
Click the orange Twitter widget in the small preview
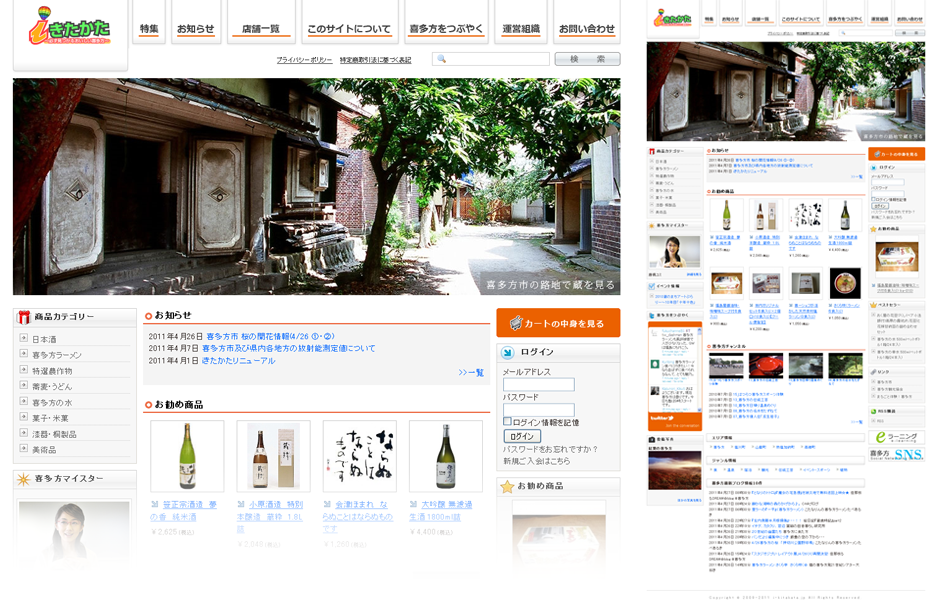pyautogui.click(x=675, y=376)
